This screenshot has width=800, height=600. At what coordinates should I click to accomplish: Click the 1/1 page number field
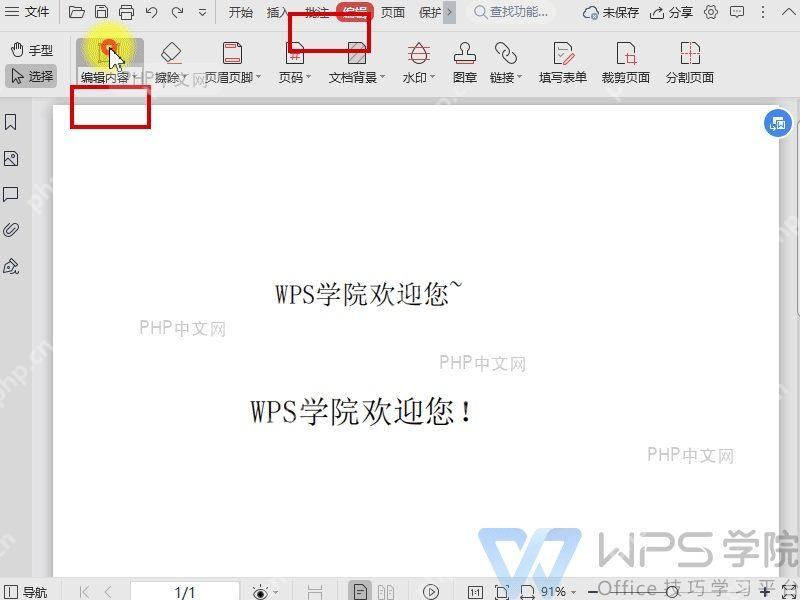tap(185, 591)
